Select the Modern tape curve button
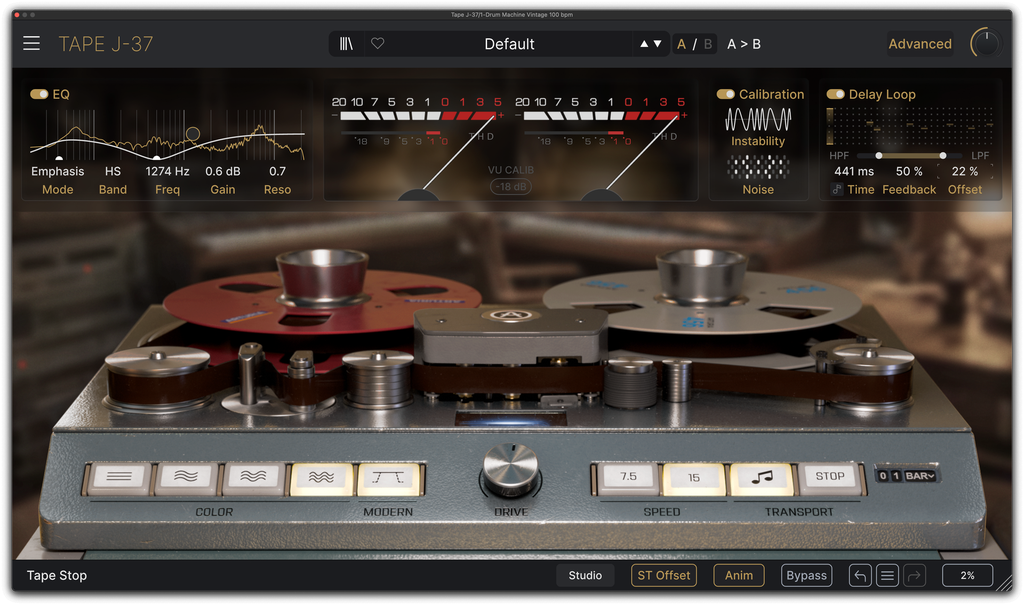This screenshot has height=605, width=1024. click(388, 477)
